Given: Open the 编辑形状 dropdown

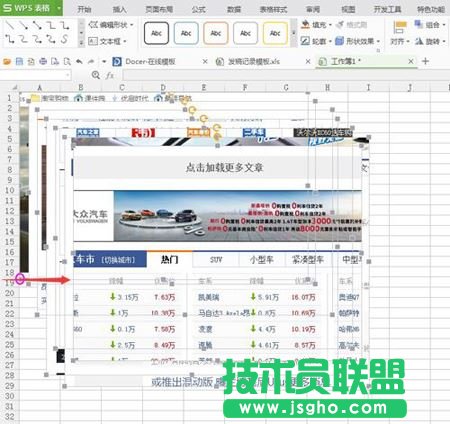Looking at the screenshot, I should tap(132, 25).
